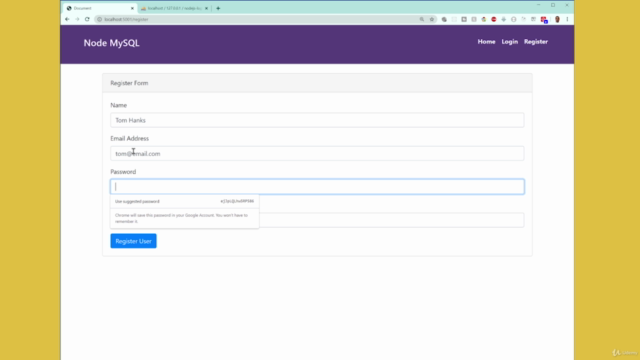Click the multicolored extension icon
Image resolution: width=640 pixels, height=360 pixels.
pyautogui.click(x=484, y=19)
